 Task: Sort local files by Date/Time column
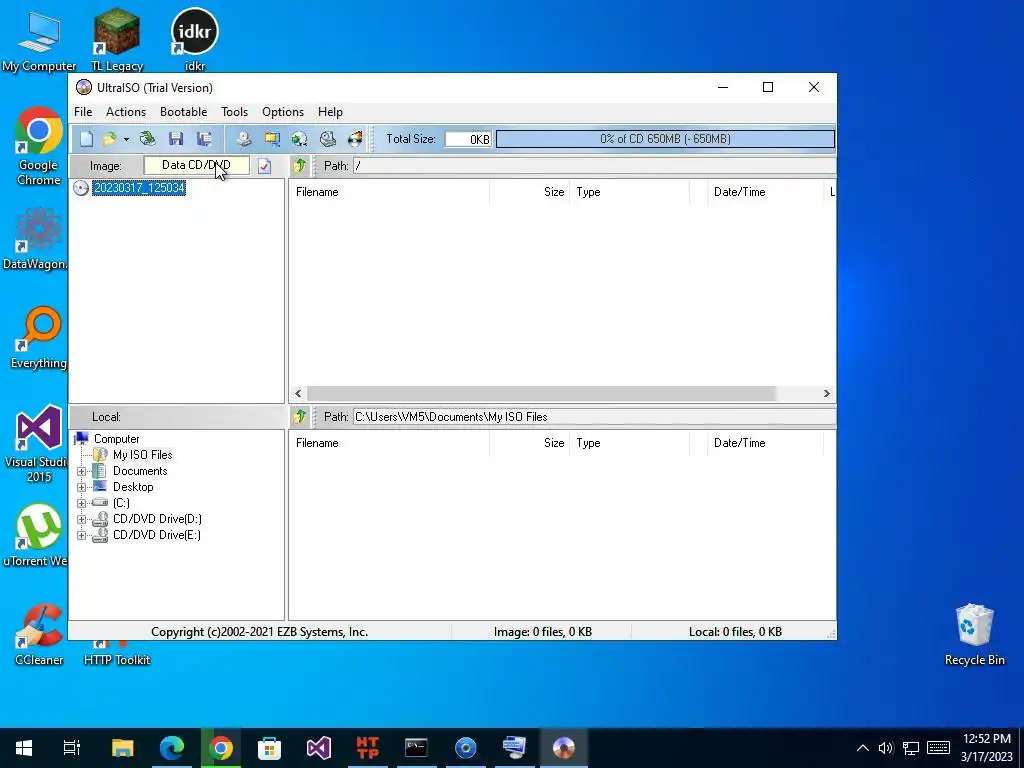[765, 443]
